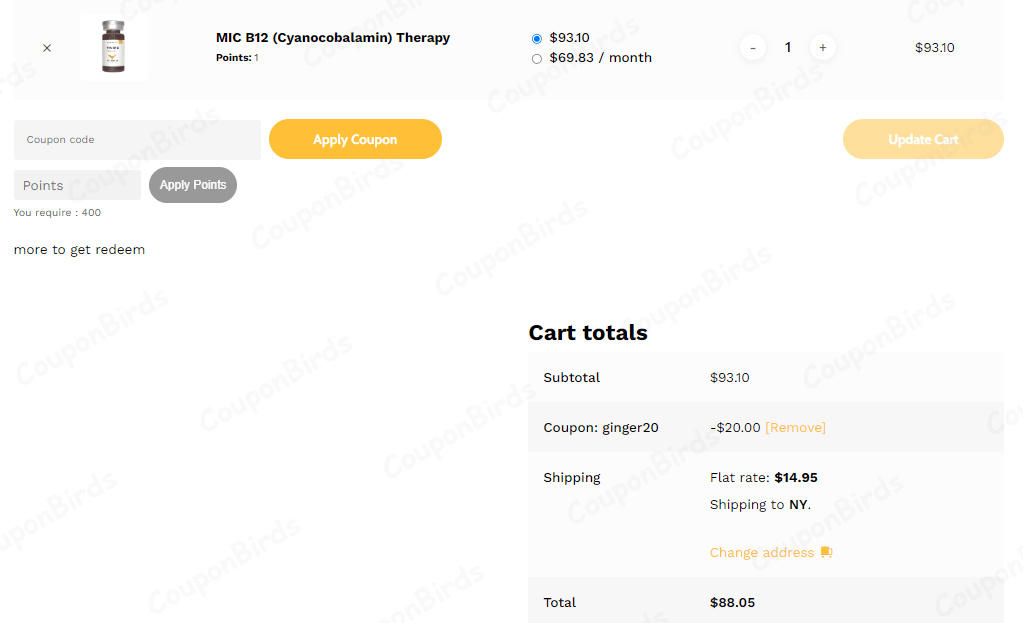Click the Subtotal $93.10 amount
Viewport: 1023px width, 623px height.
tap(731, 377)
